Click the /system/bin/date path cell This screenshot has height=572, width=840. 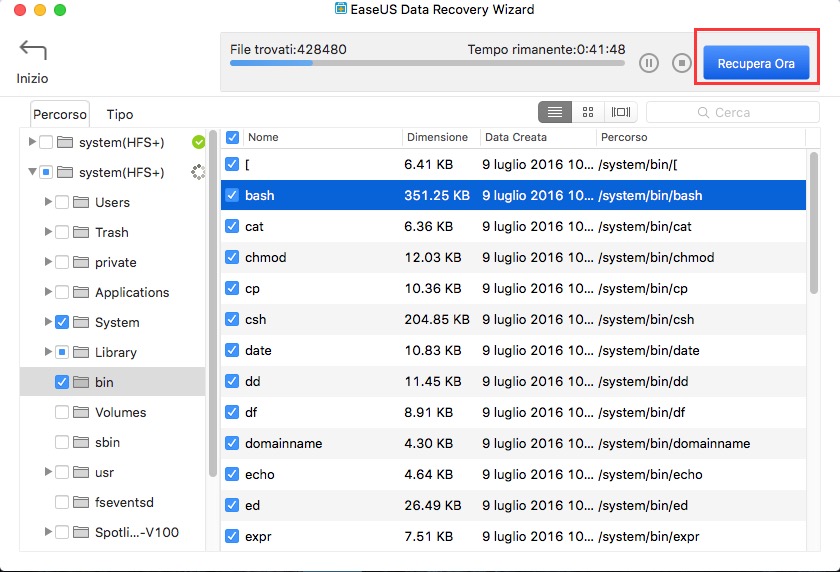tap(649, 351)
